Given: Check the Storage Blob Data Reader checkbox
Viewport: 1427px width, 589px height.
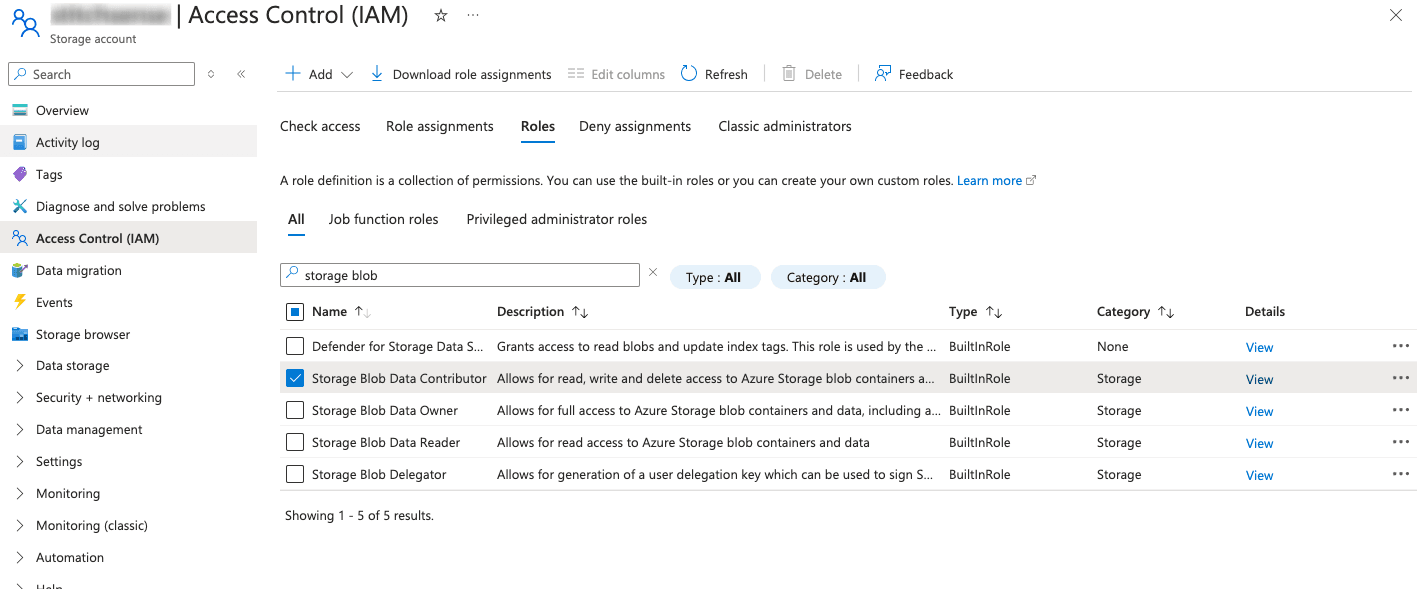Looking at the screenshot, I should click(x=295, y=442).
